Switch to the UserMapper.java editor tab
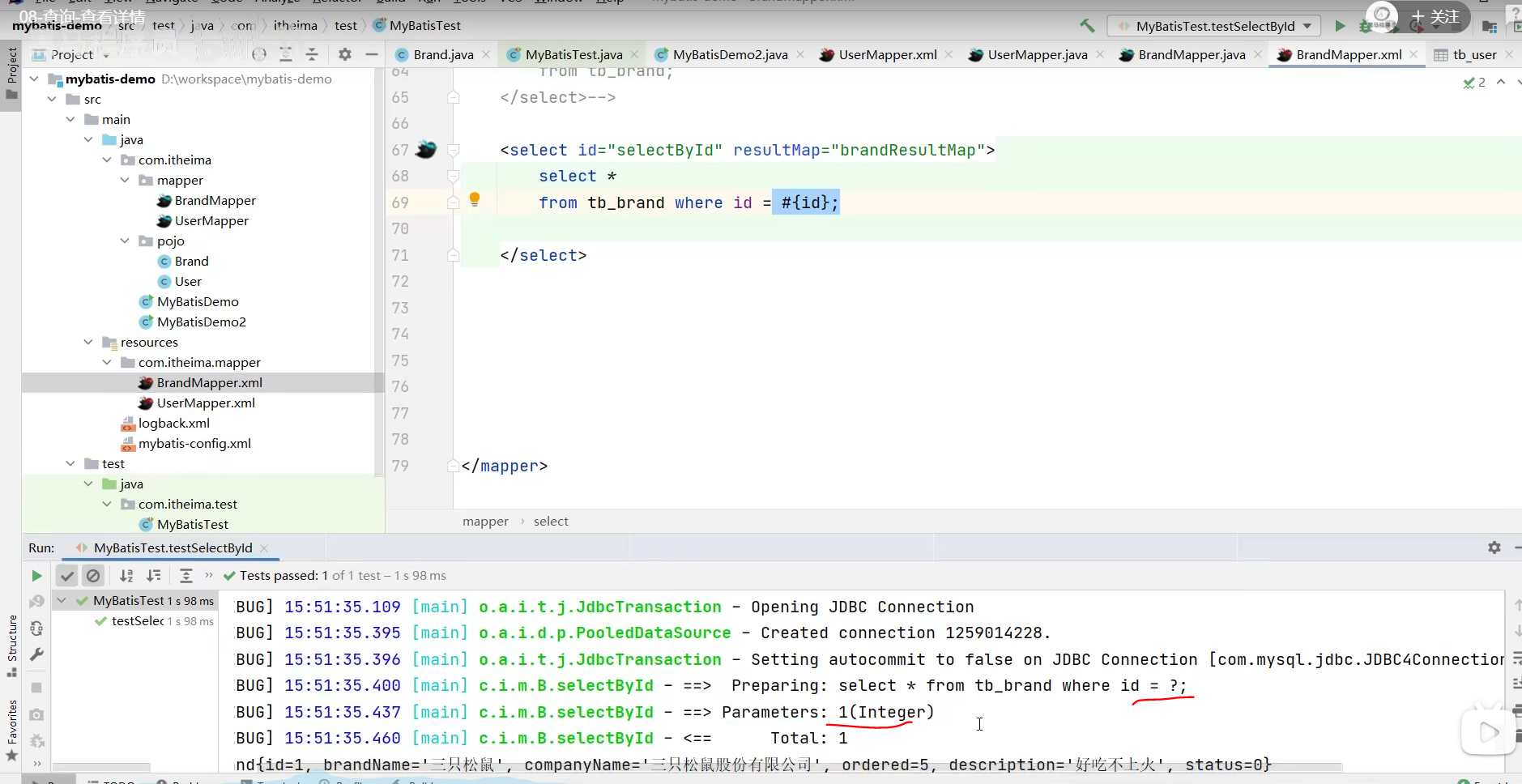 1038,54
